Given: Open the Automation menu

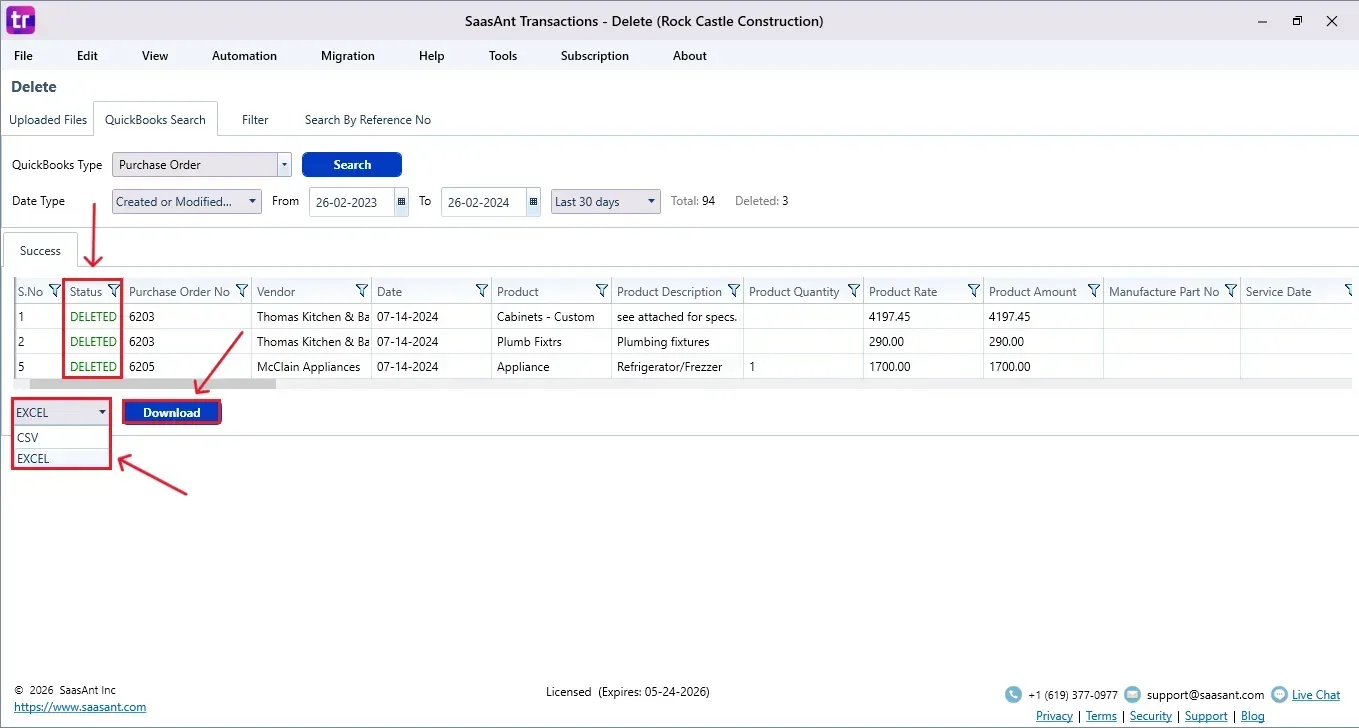Looking at the screenshot, I should coord(244,56).
